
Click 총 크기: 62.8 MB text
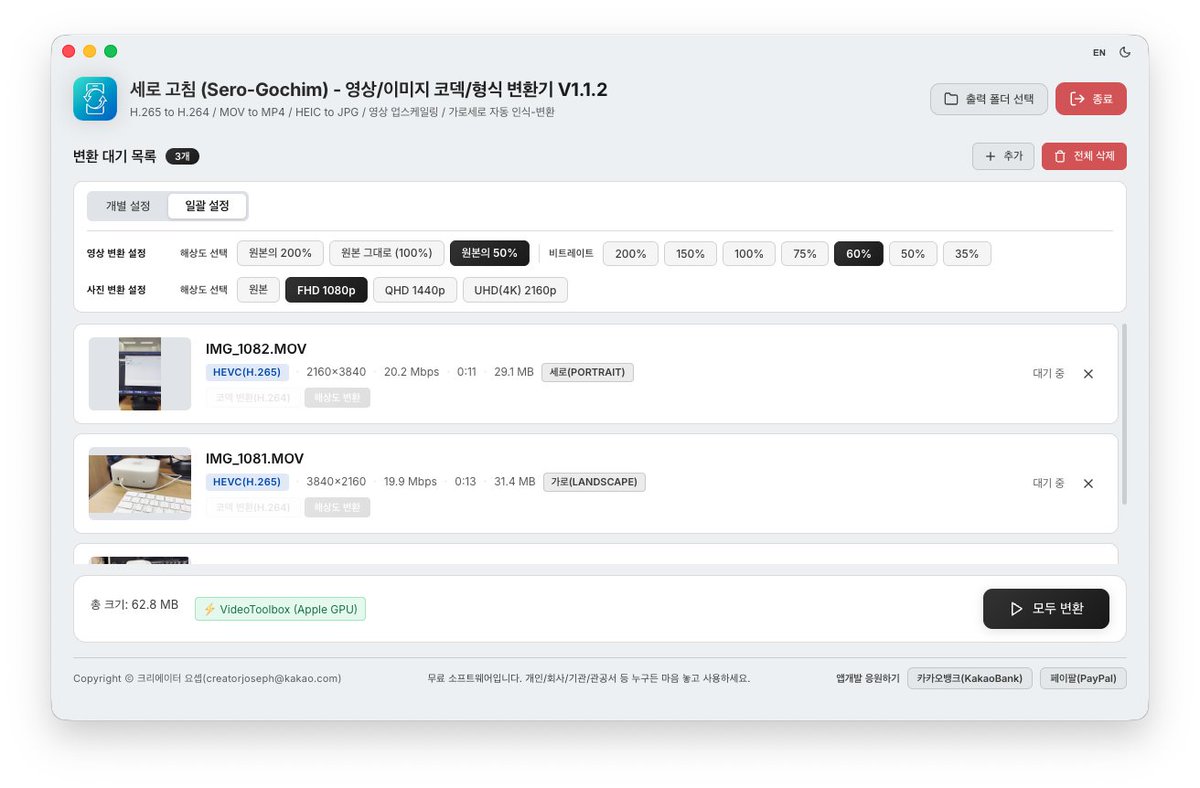[x=134, y=605]
